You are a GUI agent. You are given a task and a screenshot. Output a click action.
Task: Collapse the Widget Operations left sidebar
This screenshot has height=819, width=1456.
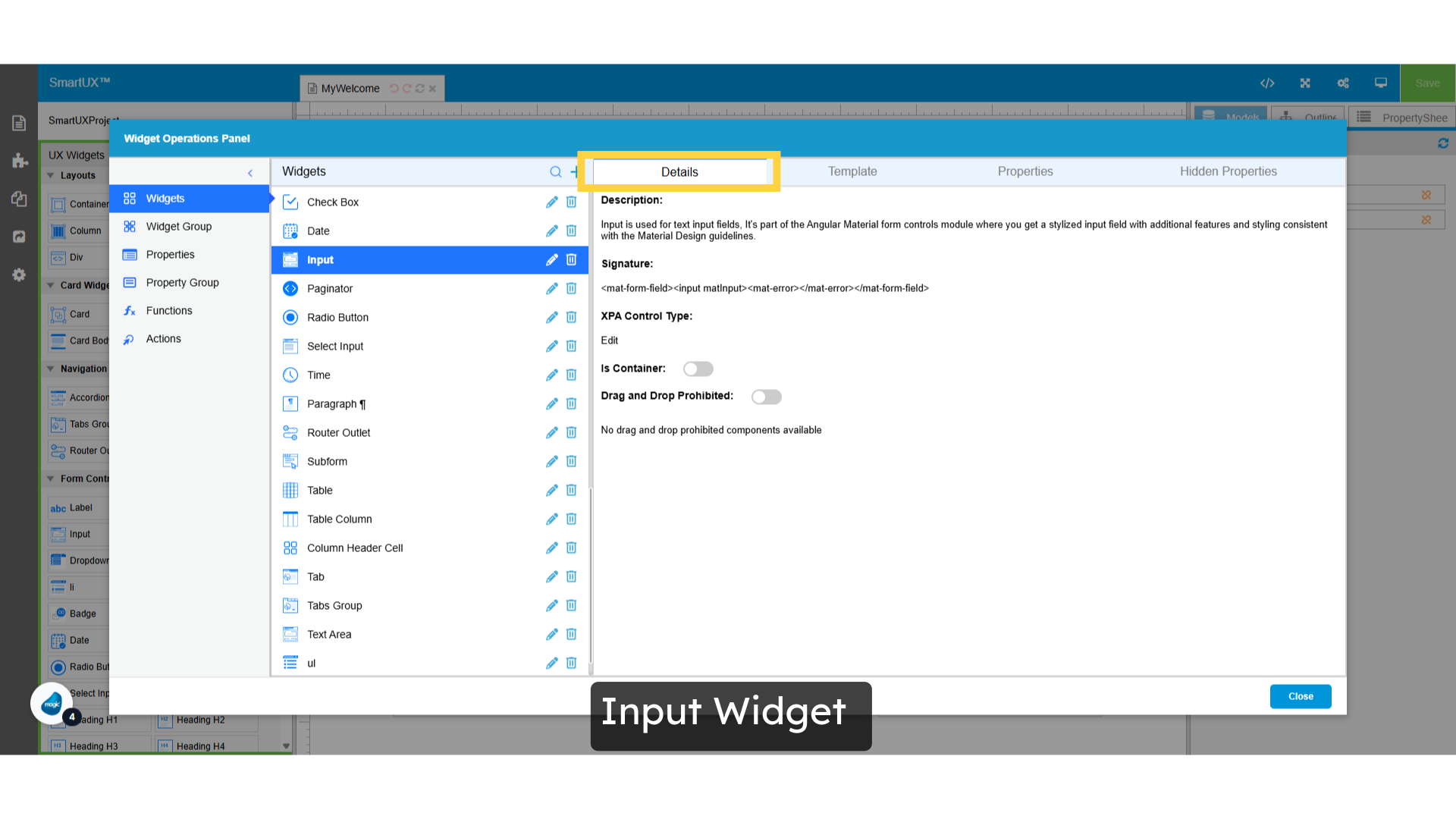point(250,173)
